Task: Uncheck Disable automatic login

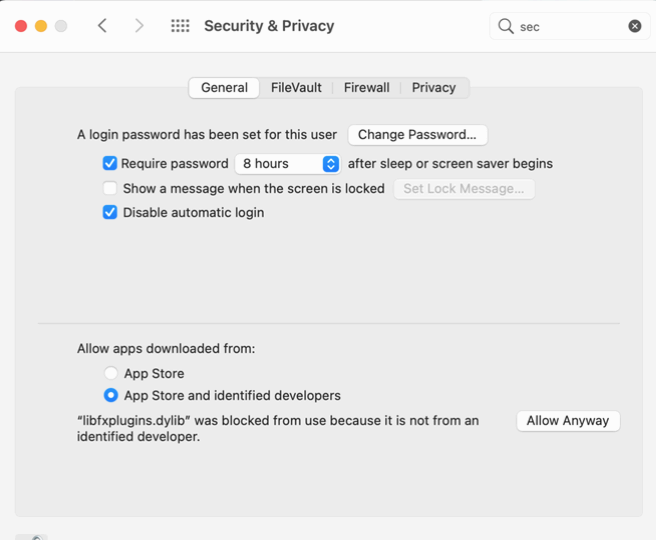Action: coord(110,212)
